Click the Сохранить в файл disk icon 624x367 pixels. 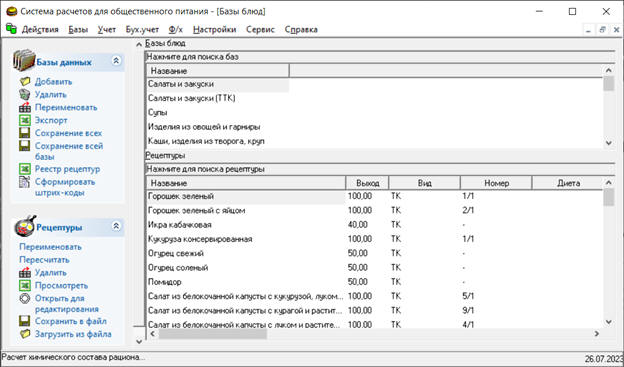pyautogui.click(x=25, y=321)
